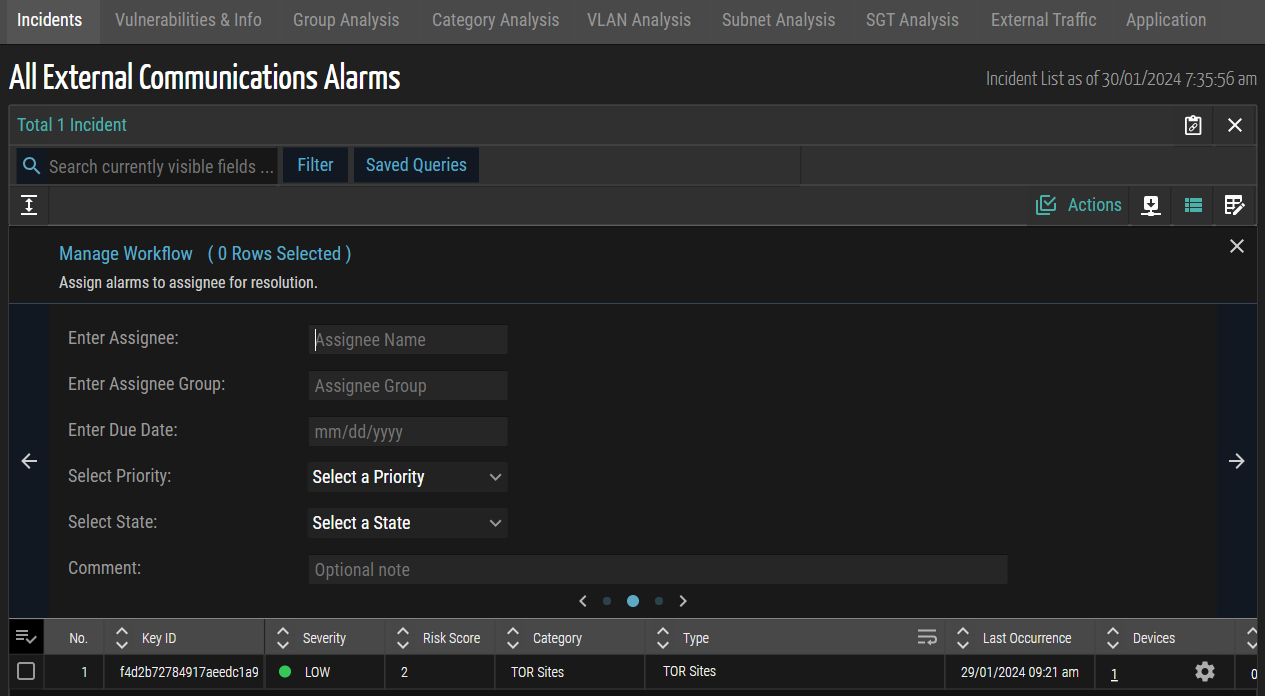Click the Filter button
This screenshot has width=1265, height=696.
315,165
